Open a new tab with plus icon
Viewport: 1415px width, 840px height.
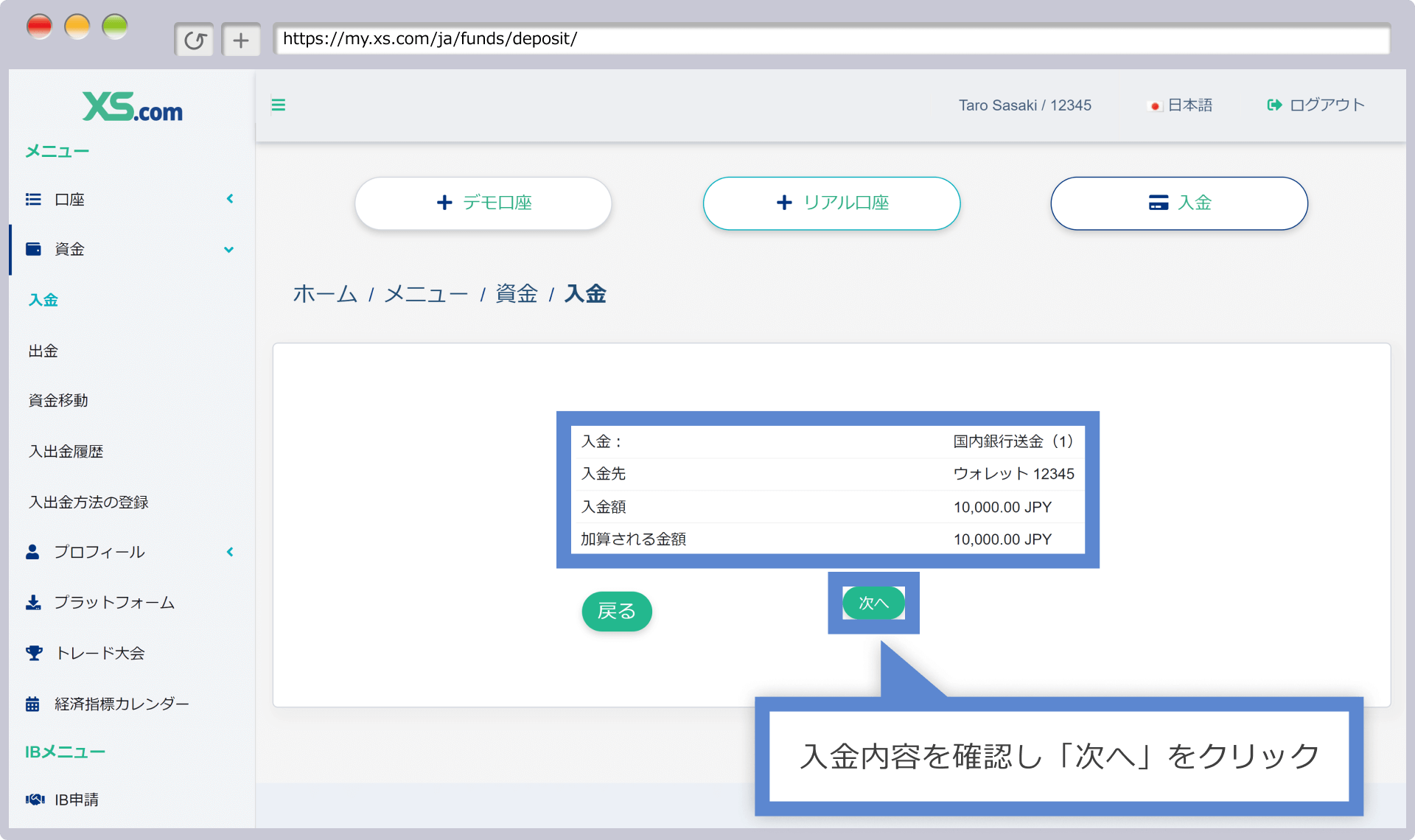coord(241,40)
